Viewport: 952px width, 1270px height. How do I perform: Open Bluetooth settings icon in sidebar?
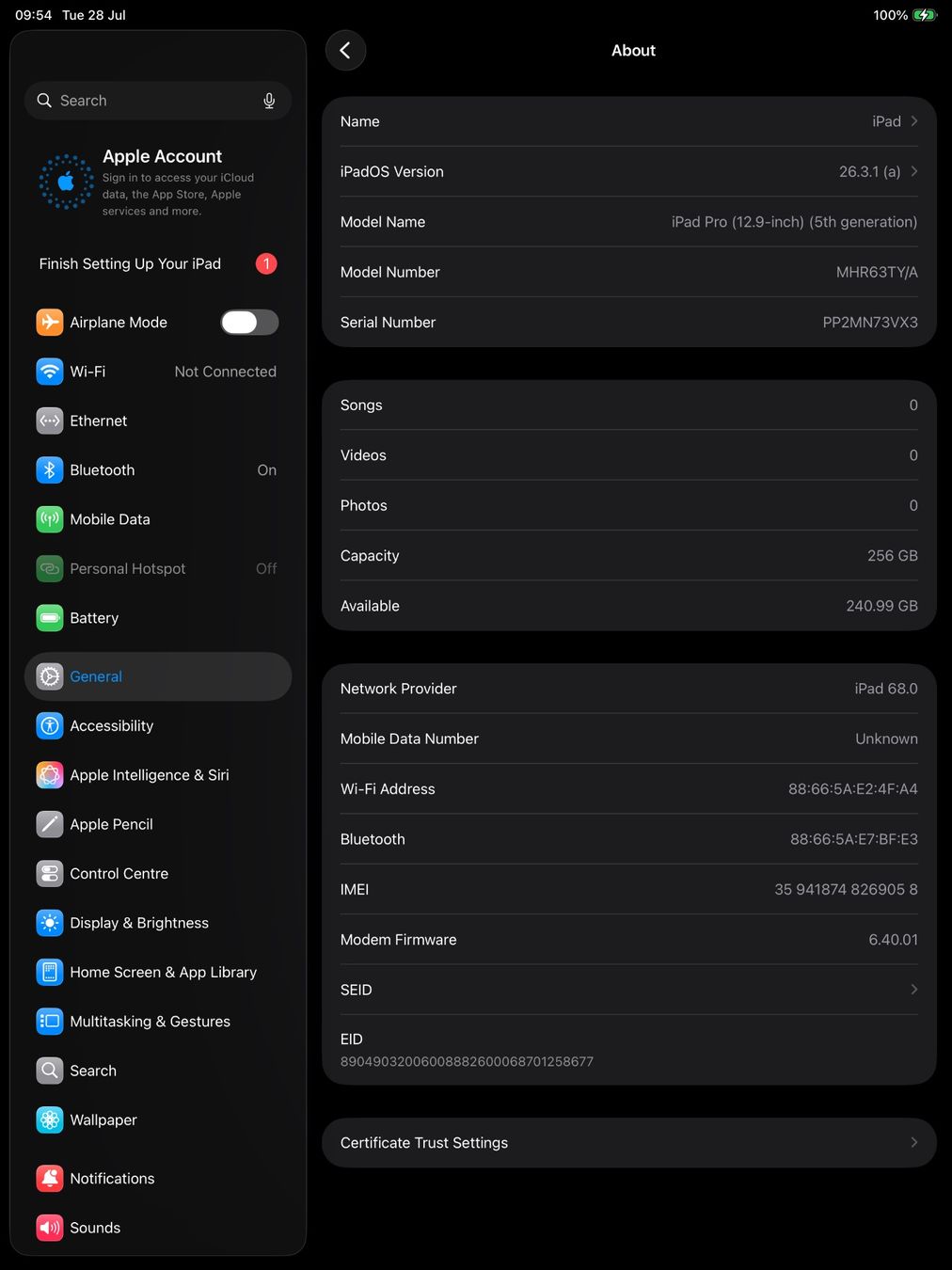(50, 470)
